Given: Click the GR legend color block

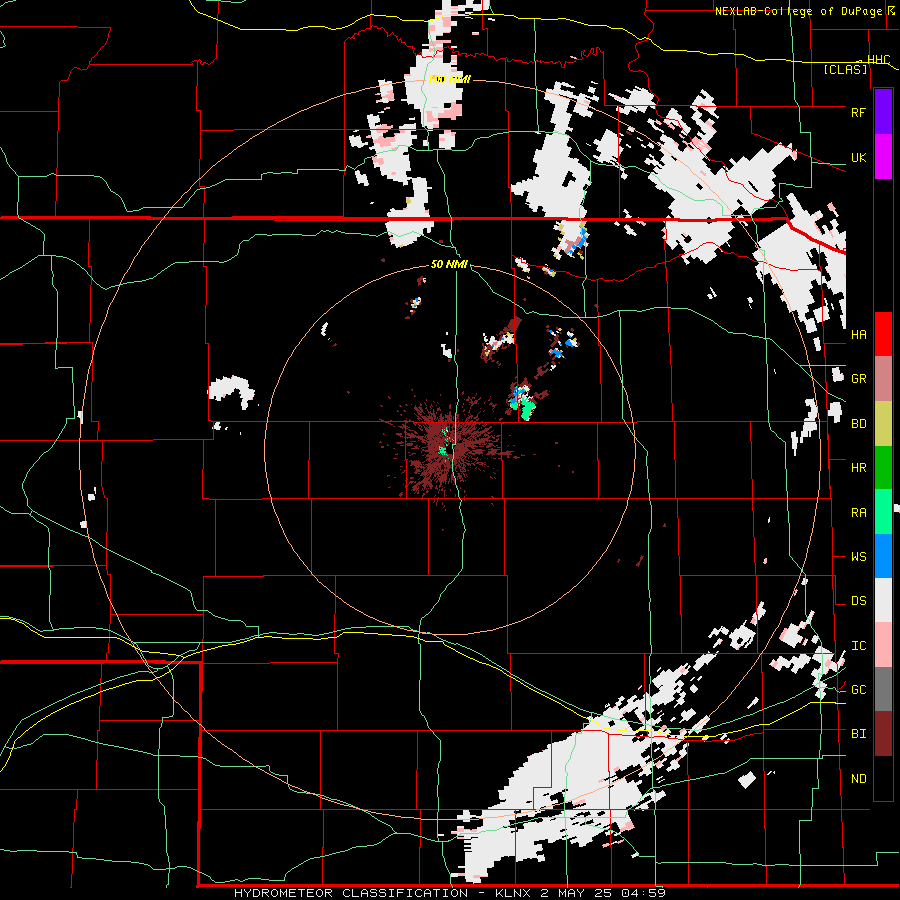Looking at the screenshot, I should 883,379.
